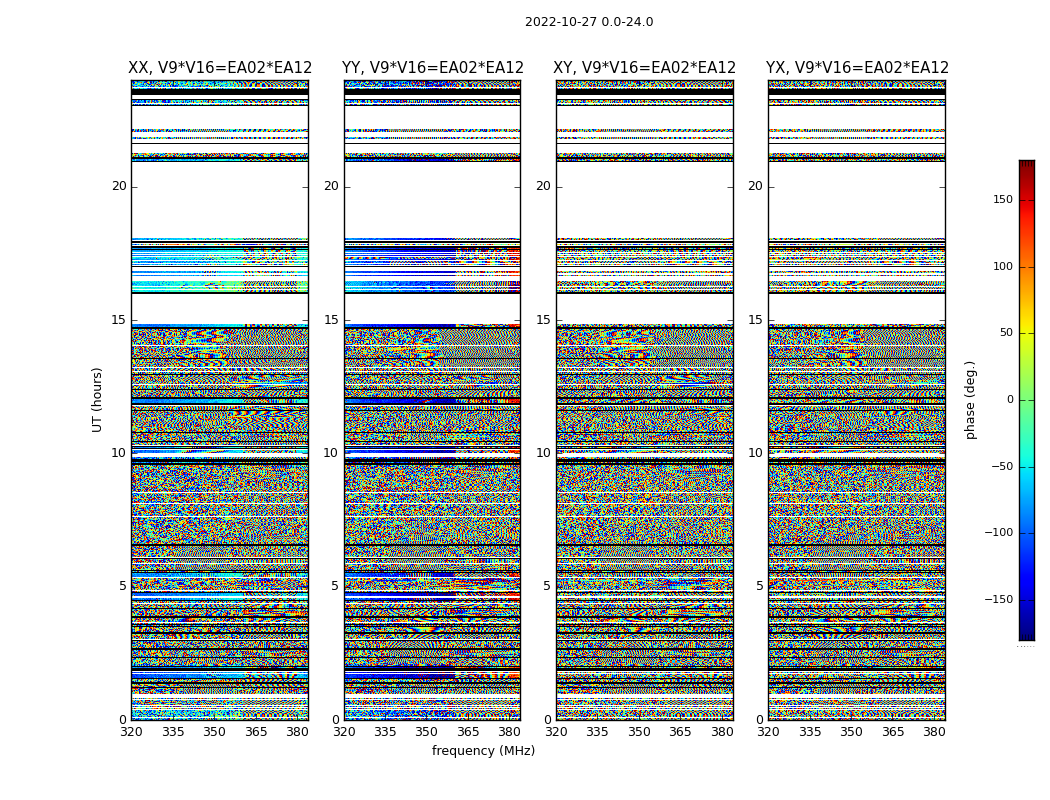Select the YY phase spectrogram plot
Viewport: 1050px width, 800px height.
(x=433, y=400)
